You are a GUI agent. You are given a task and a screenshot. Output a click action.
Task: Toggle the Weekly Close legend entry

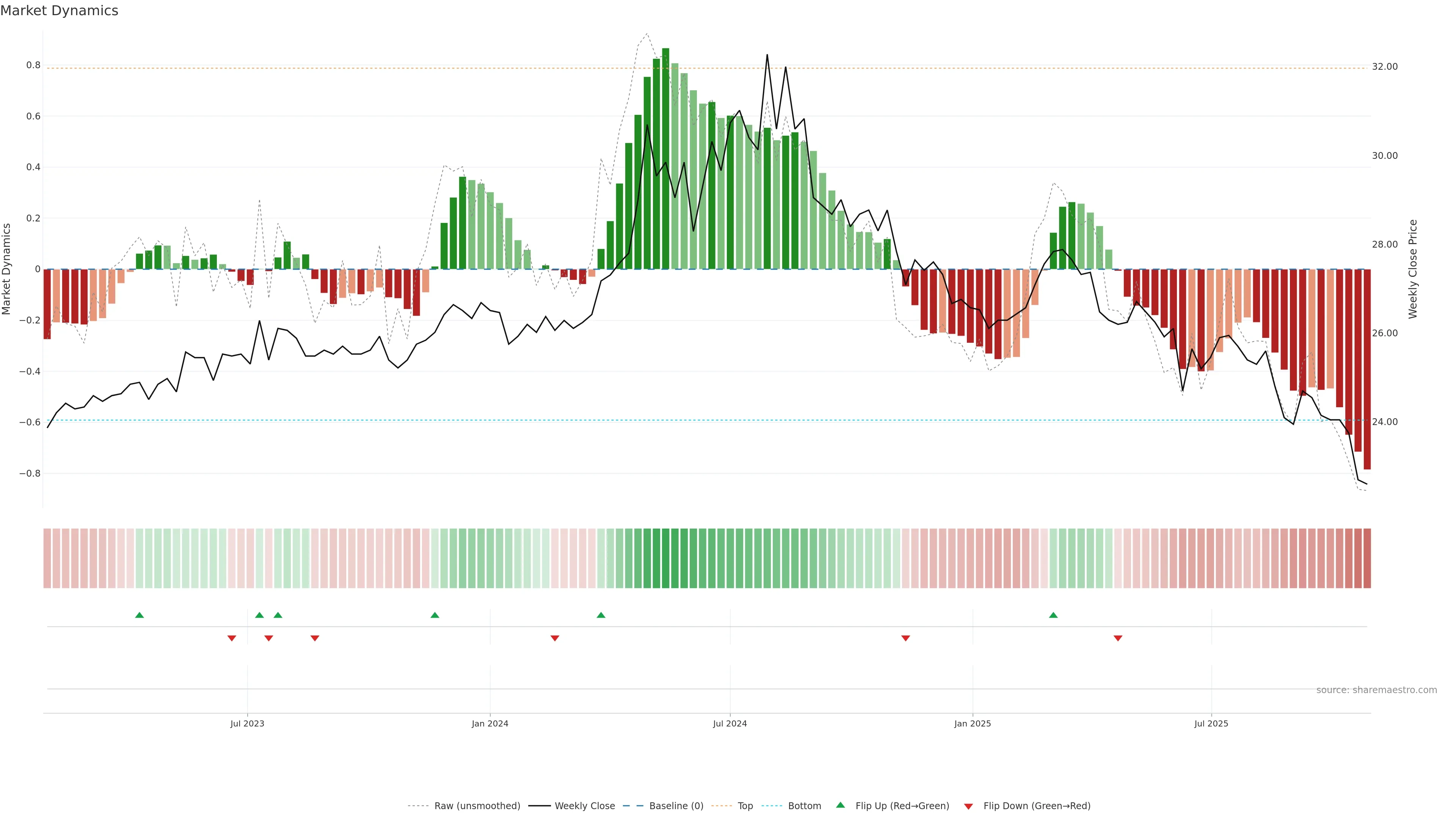click(584, 806)
